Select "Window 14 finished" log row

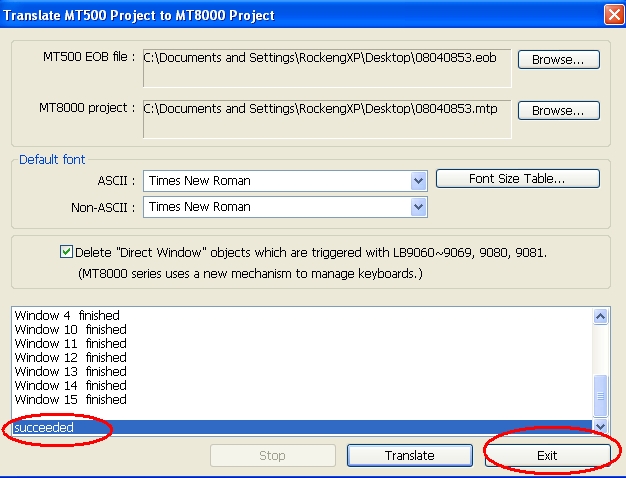click(302, 385)
